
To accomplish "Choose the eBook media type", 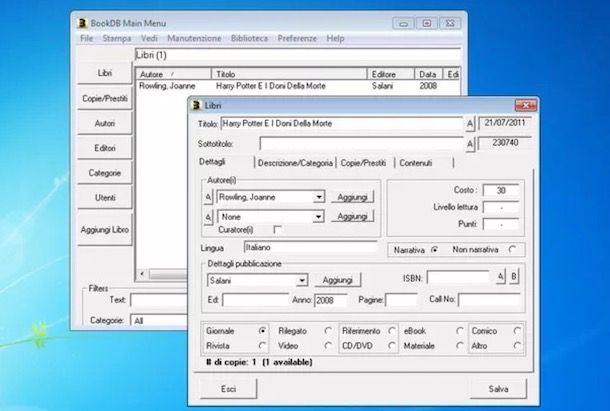I will pyautogui.click(x=460, y=331).
